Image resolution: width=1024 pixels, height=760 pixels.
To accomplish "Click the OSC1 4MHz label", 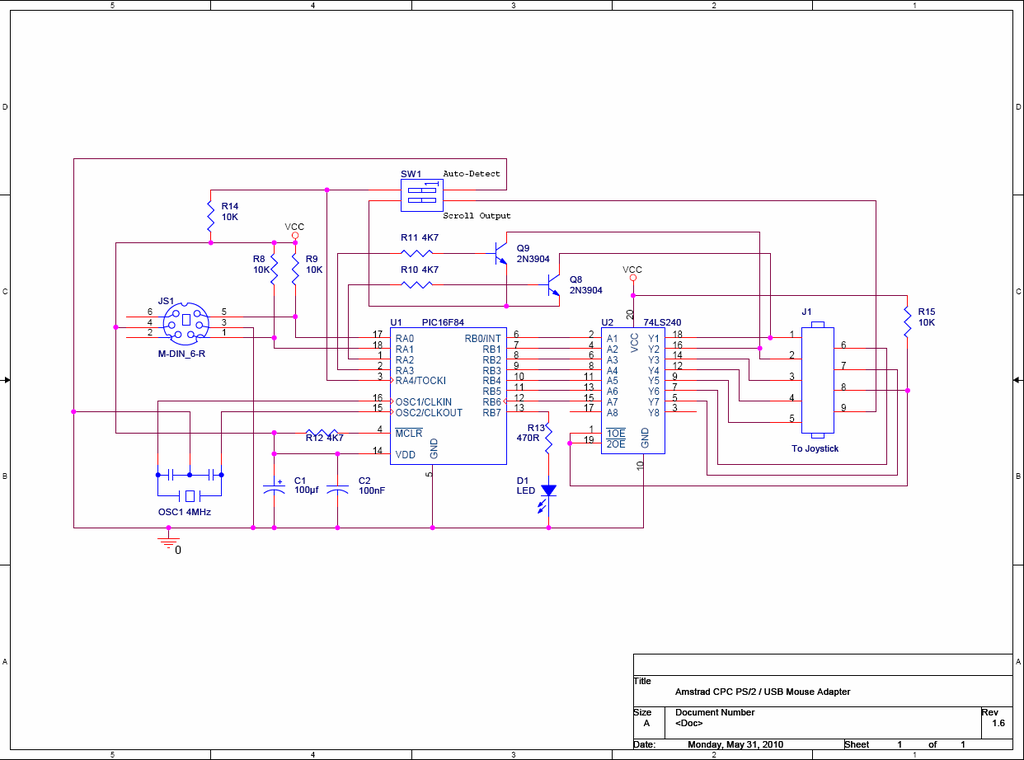I will click(184, 512).
